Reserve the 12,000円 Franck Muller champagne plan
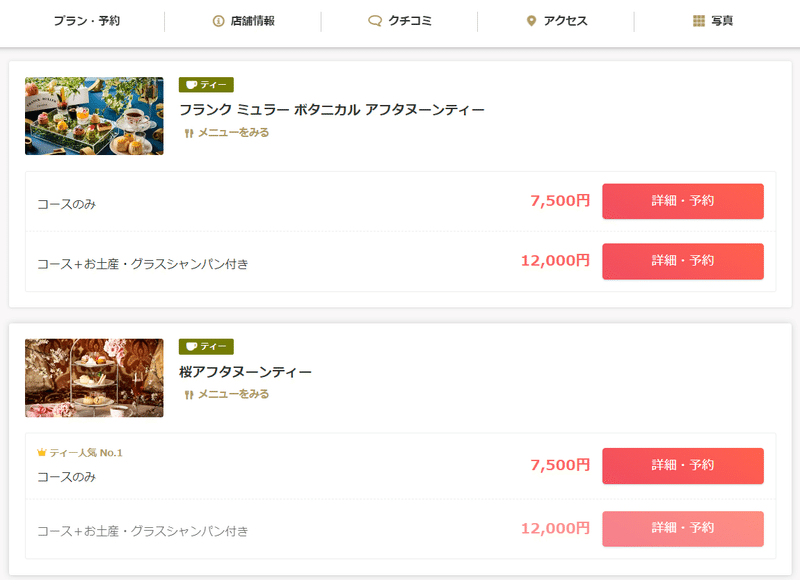 point(683,261)
